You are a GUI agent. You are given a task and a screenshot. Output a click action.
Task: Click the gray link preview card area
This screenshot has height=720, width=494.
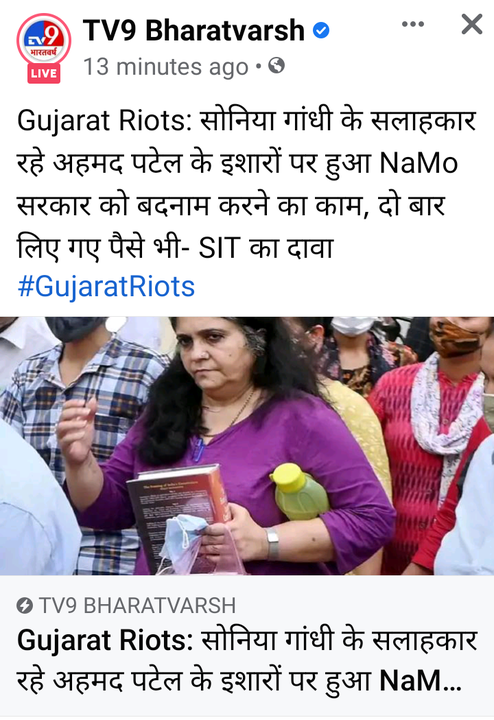coord(247,646)
